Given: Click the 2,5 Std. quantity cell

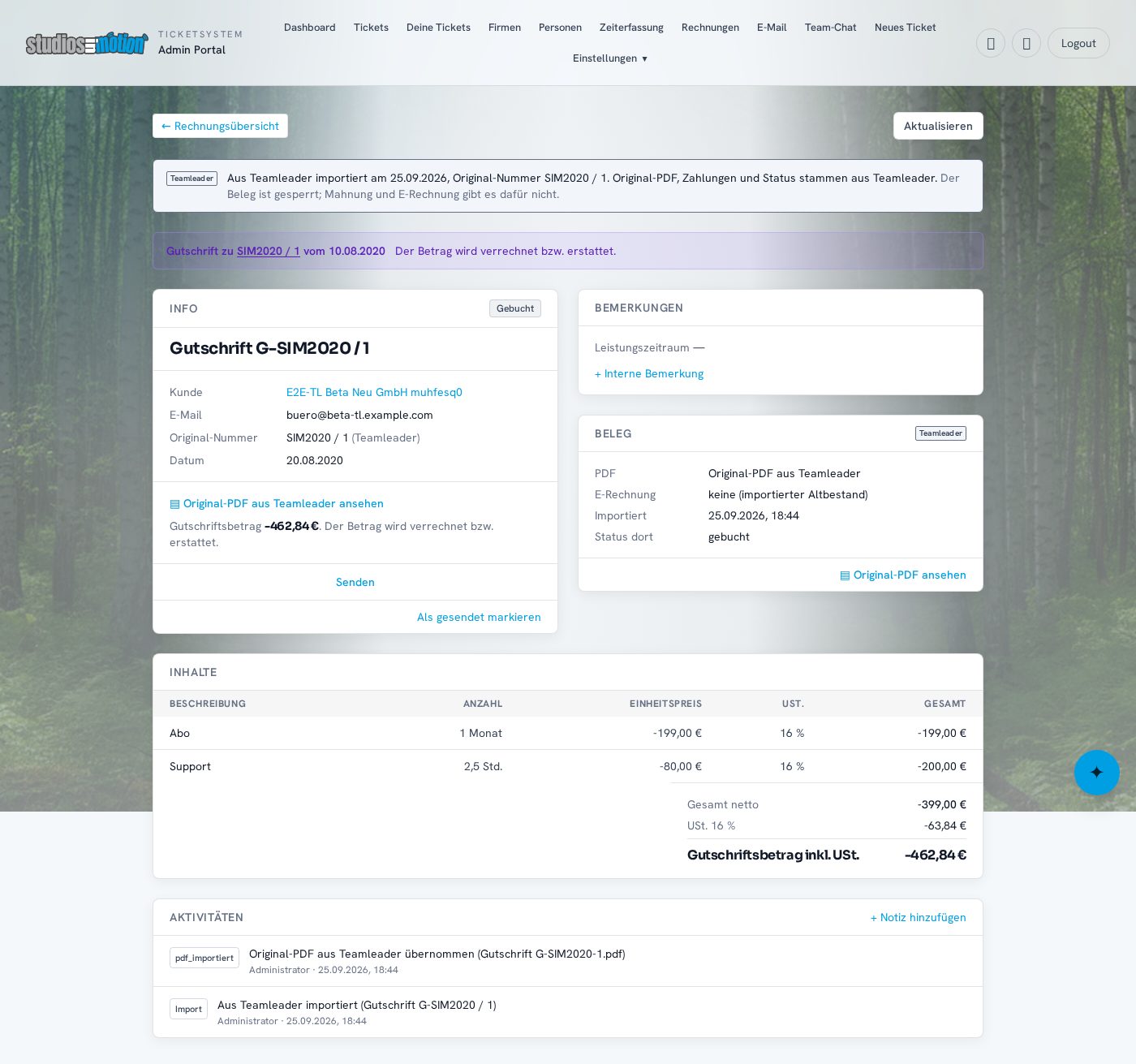Looking at the screenshot, I should pyautogui.click(x=483, y=766).
